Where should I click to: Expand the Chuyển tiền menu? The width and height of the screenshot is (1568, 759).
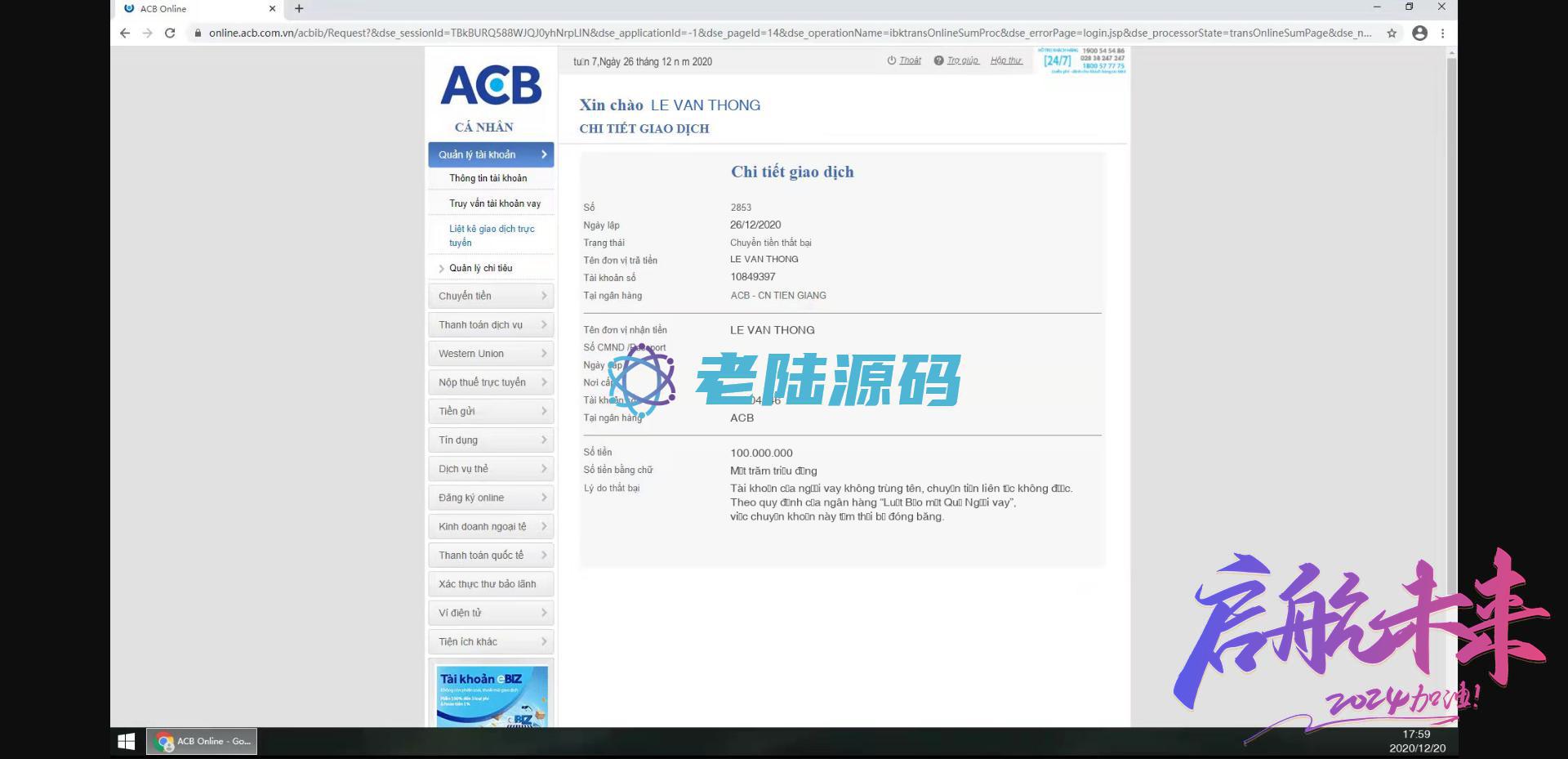pos(491,296)
